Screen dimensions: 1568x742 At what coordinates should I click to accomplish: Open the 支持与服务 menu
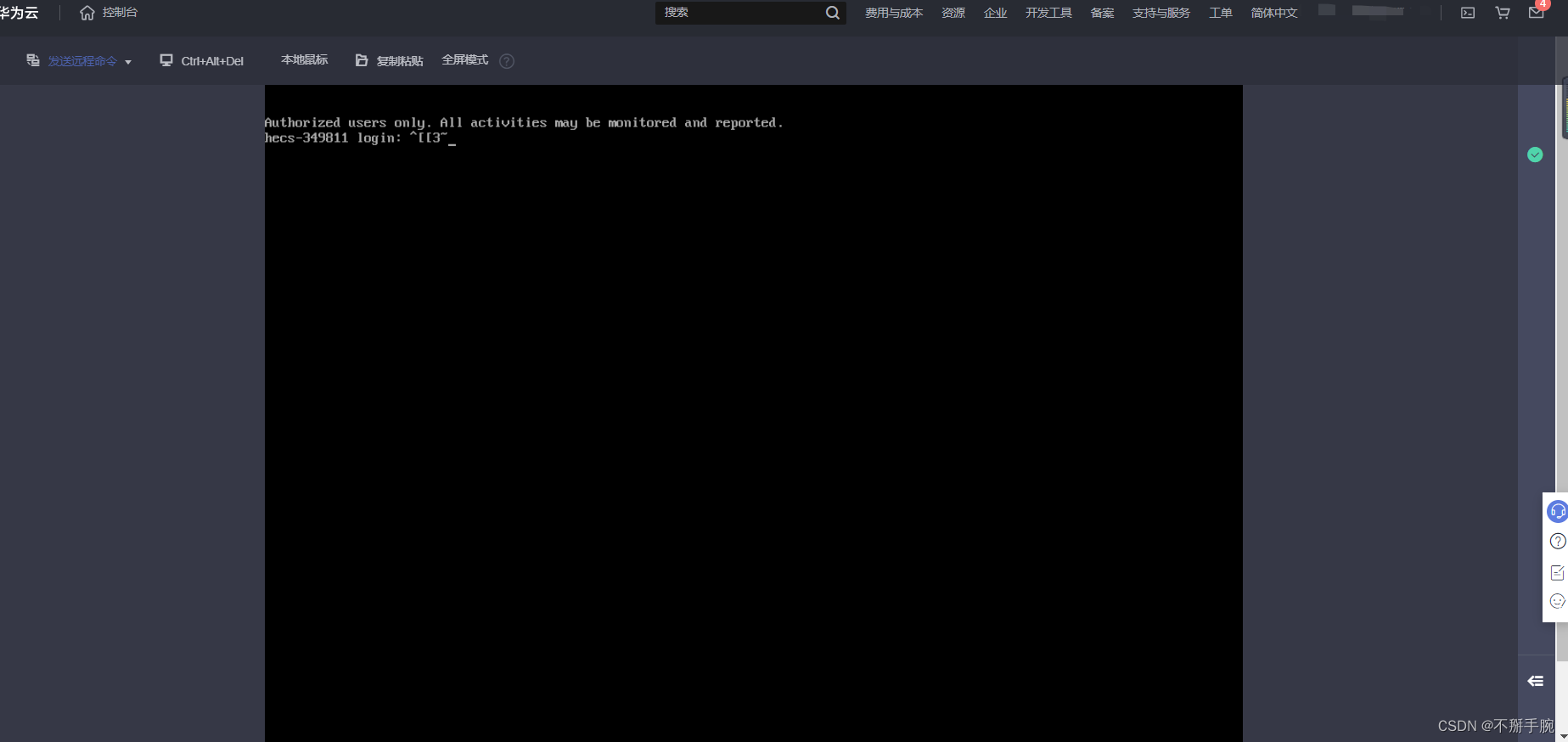pos(1161,13)
